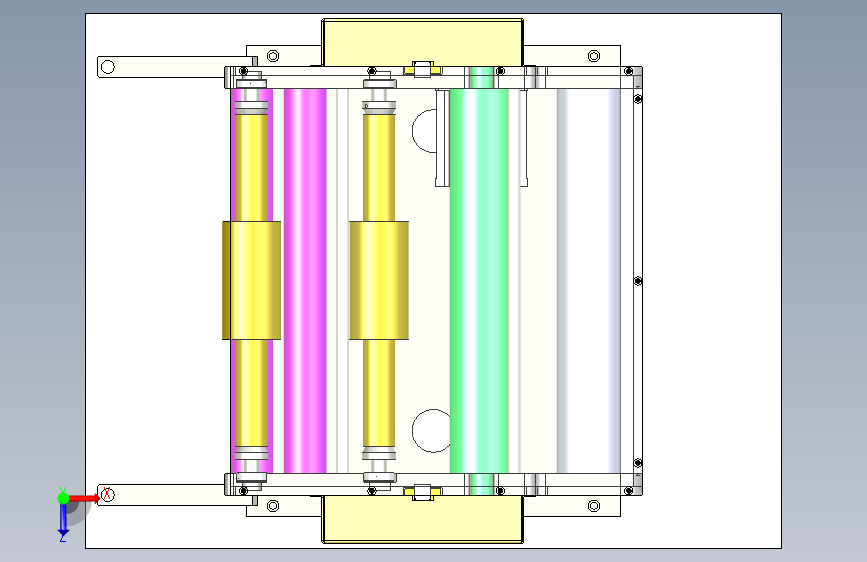Pick the middle yellow roller's wide center sleeve

tap(379, 280)
